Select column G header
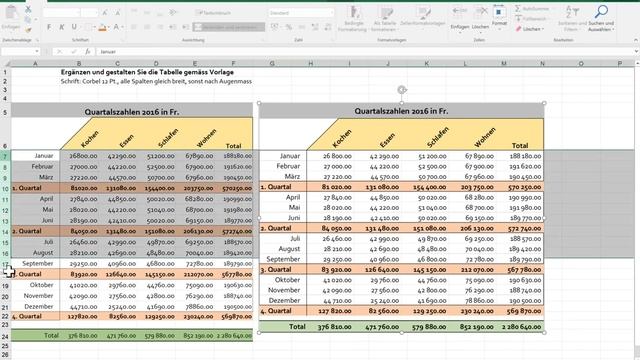The image size is (640, 360). tap(272, 63)
